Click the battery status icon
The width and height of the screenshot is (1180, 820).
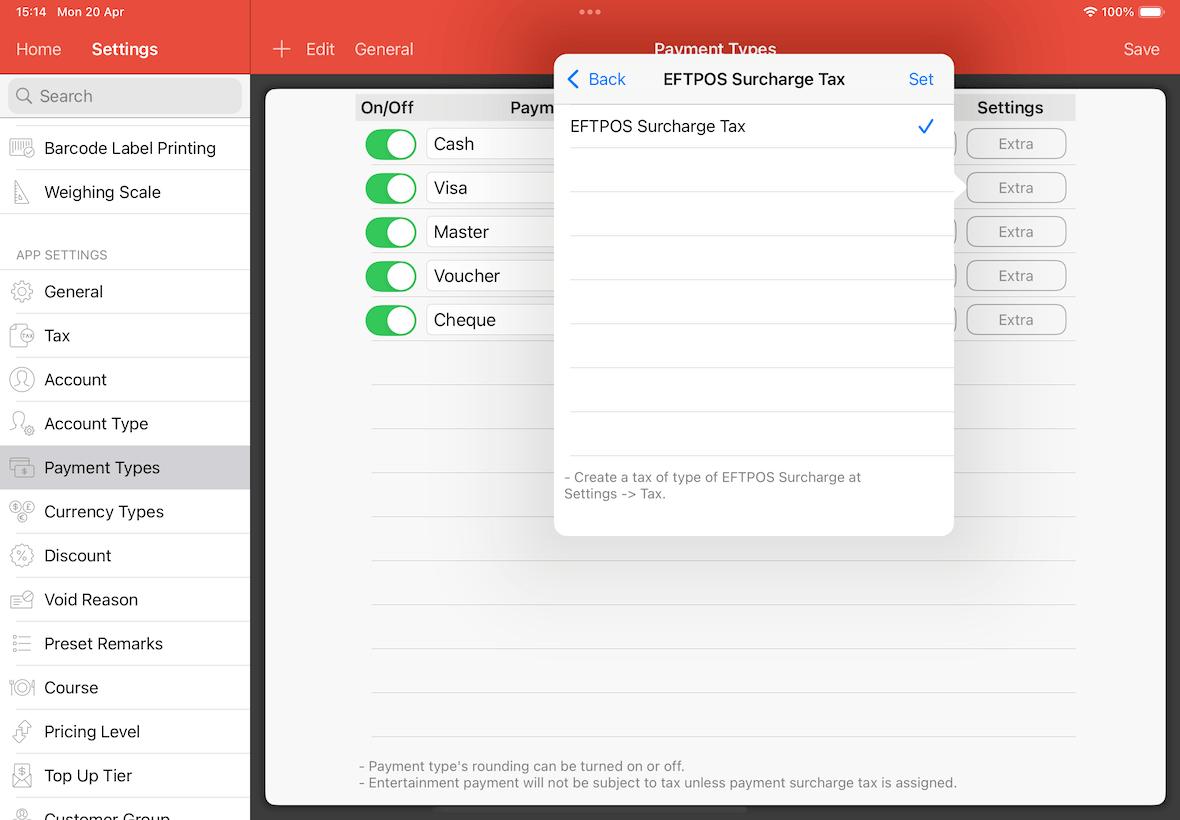[1151, 12]
